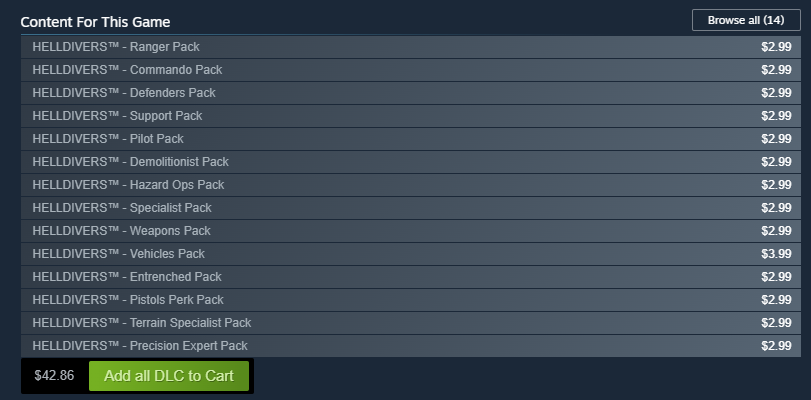View the Weapons Pack DLC

tap(411, 231)
